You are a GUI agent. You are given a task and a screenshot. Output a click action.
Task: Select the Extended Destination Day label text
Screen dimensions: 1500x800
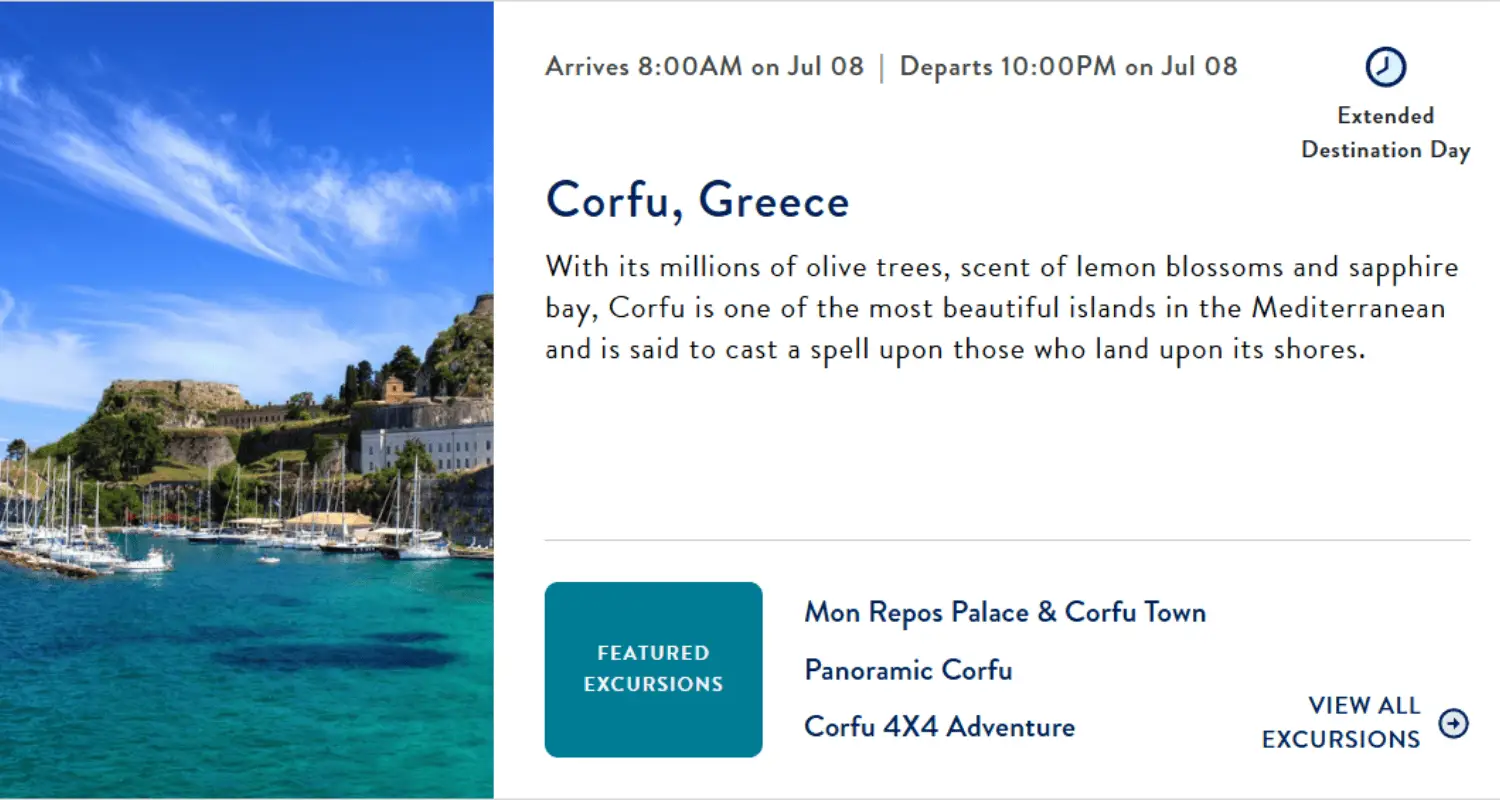pos(1385,132)
